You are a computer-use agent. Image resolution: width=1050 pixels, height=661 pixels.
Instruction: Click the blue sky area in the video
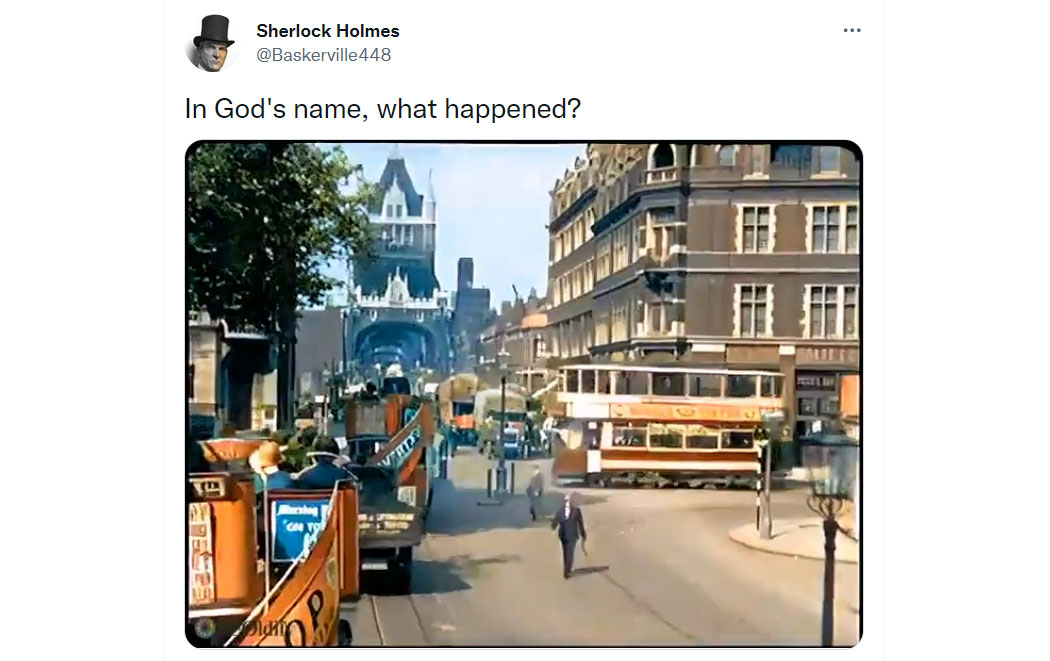click(x=492, y=214)
